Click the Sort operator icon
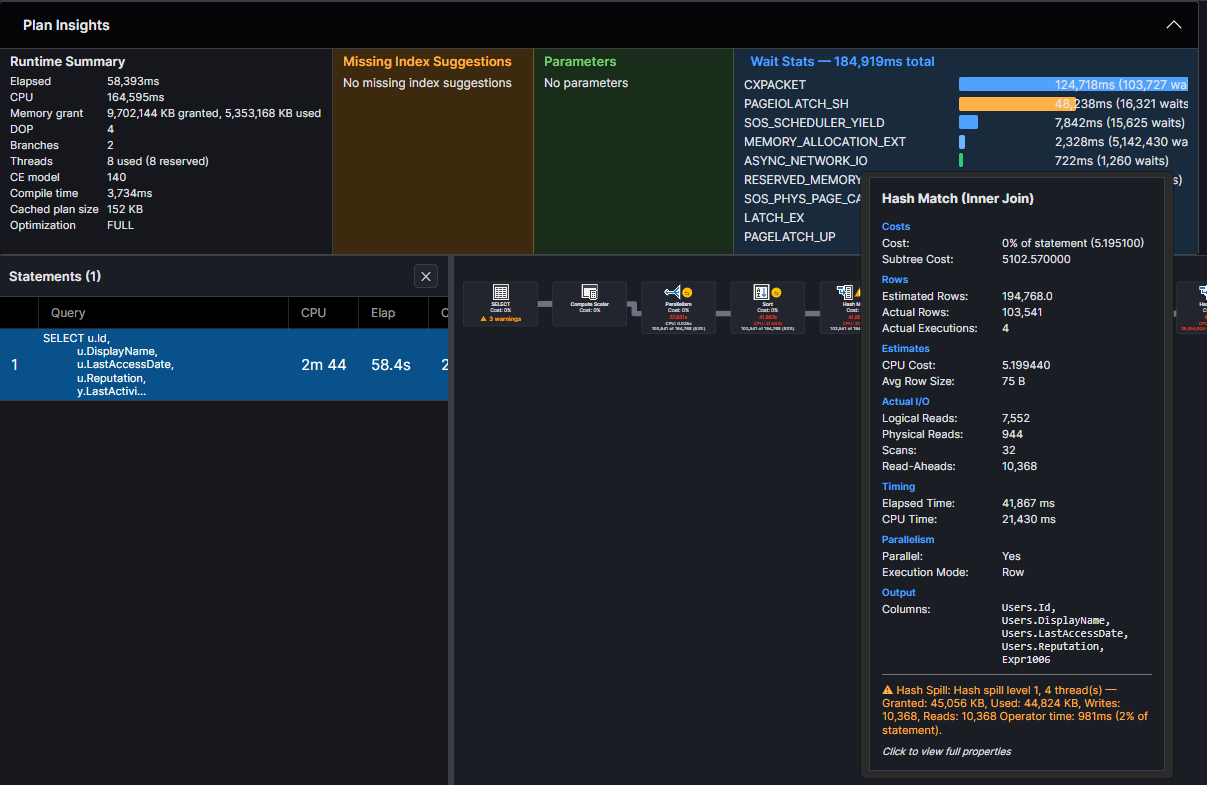1207x785 pixels. pos(761,291)
